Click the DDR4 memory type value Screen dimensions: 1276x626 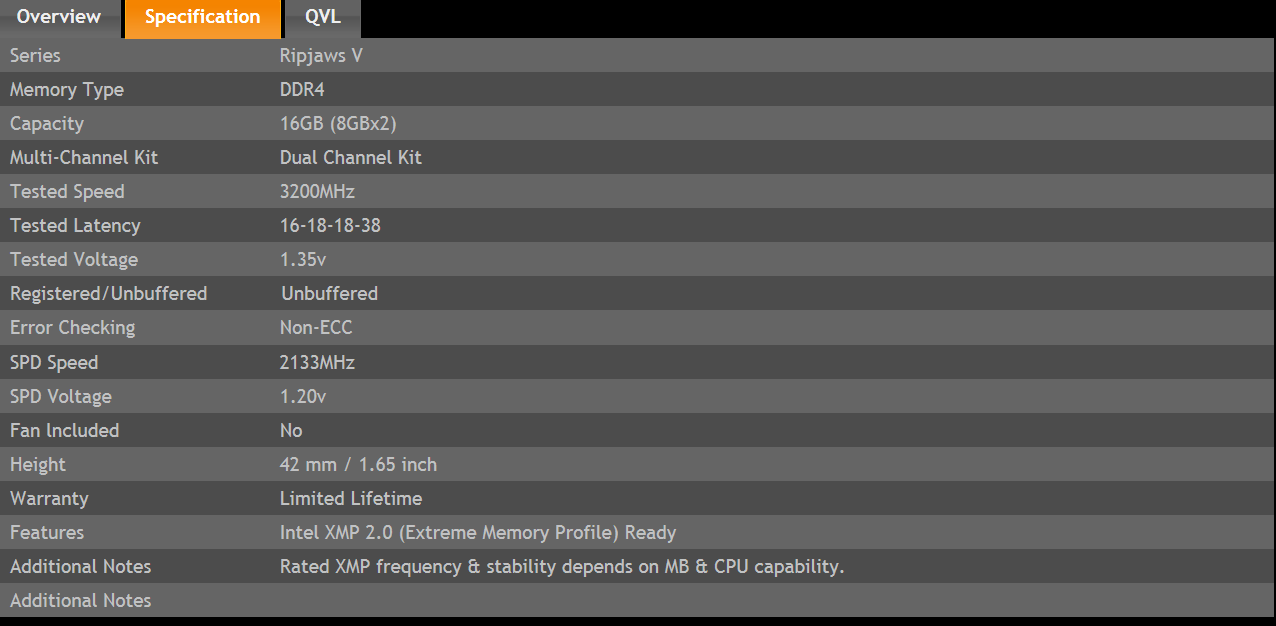pos(302,90)
